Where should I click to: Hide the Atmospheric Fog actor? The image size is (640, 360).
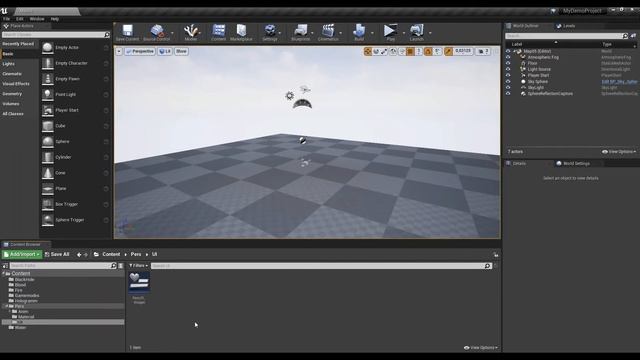tap(508, 58)
